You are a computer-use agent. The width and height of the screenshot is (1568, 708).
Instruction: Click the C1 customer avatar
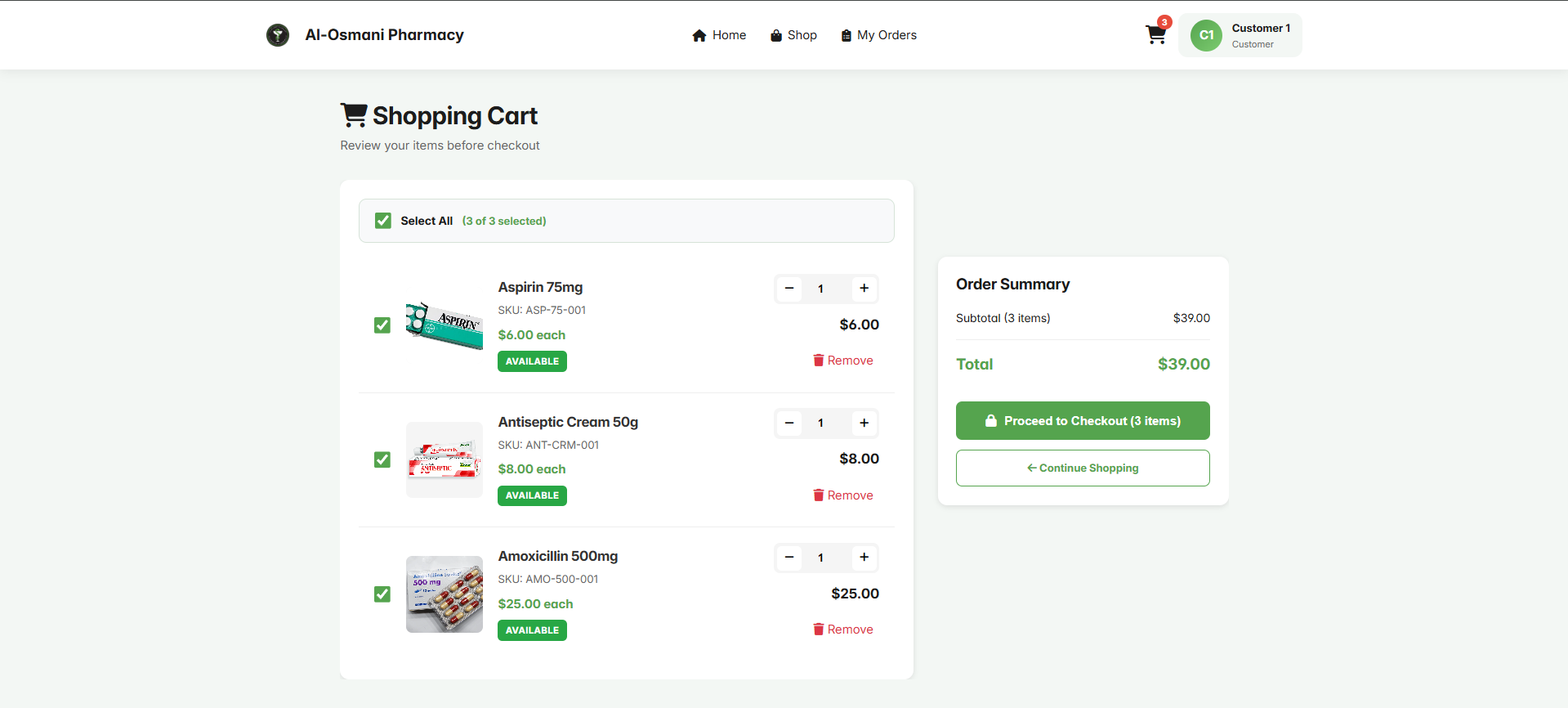tap(1206, 35)
